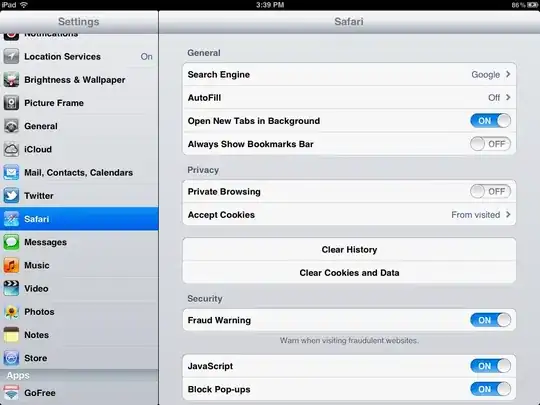Open Brightness & Wallpaper settings
540x405 pixels.
point(79,80)
